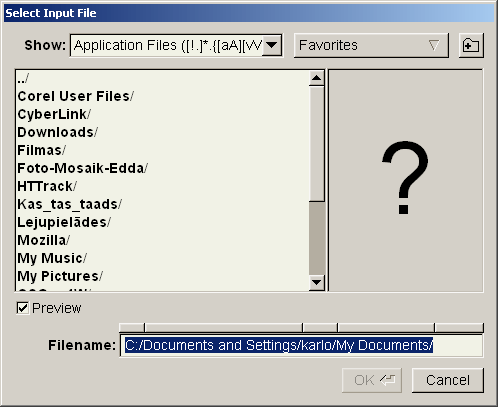Select the Corel User Files folder
Screen dimensions: 498x407
(163, 96)
